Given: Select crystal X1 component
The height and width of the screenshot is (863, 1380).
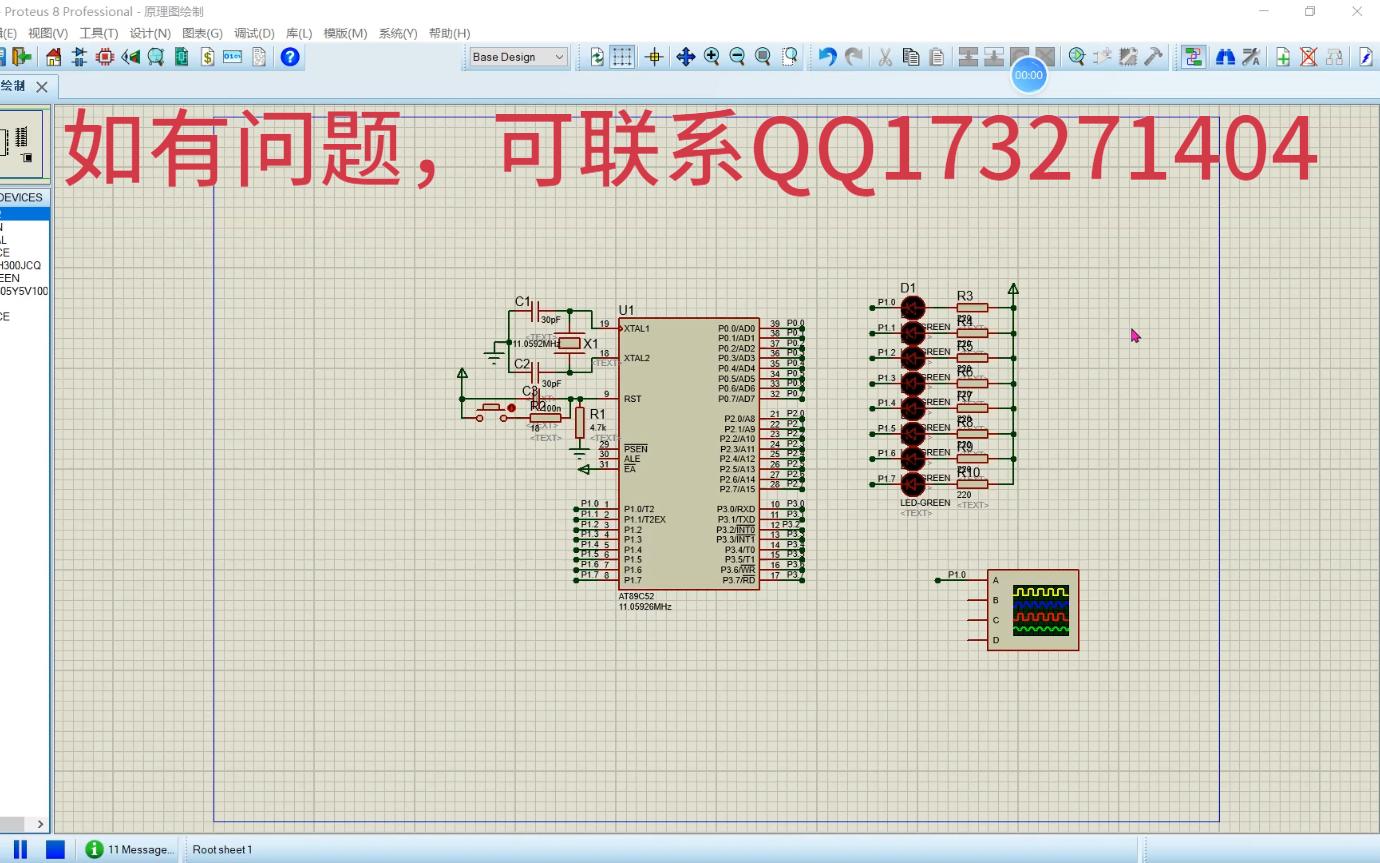Looking at the screenshot, I should point(569,343).
